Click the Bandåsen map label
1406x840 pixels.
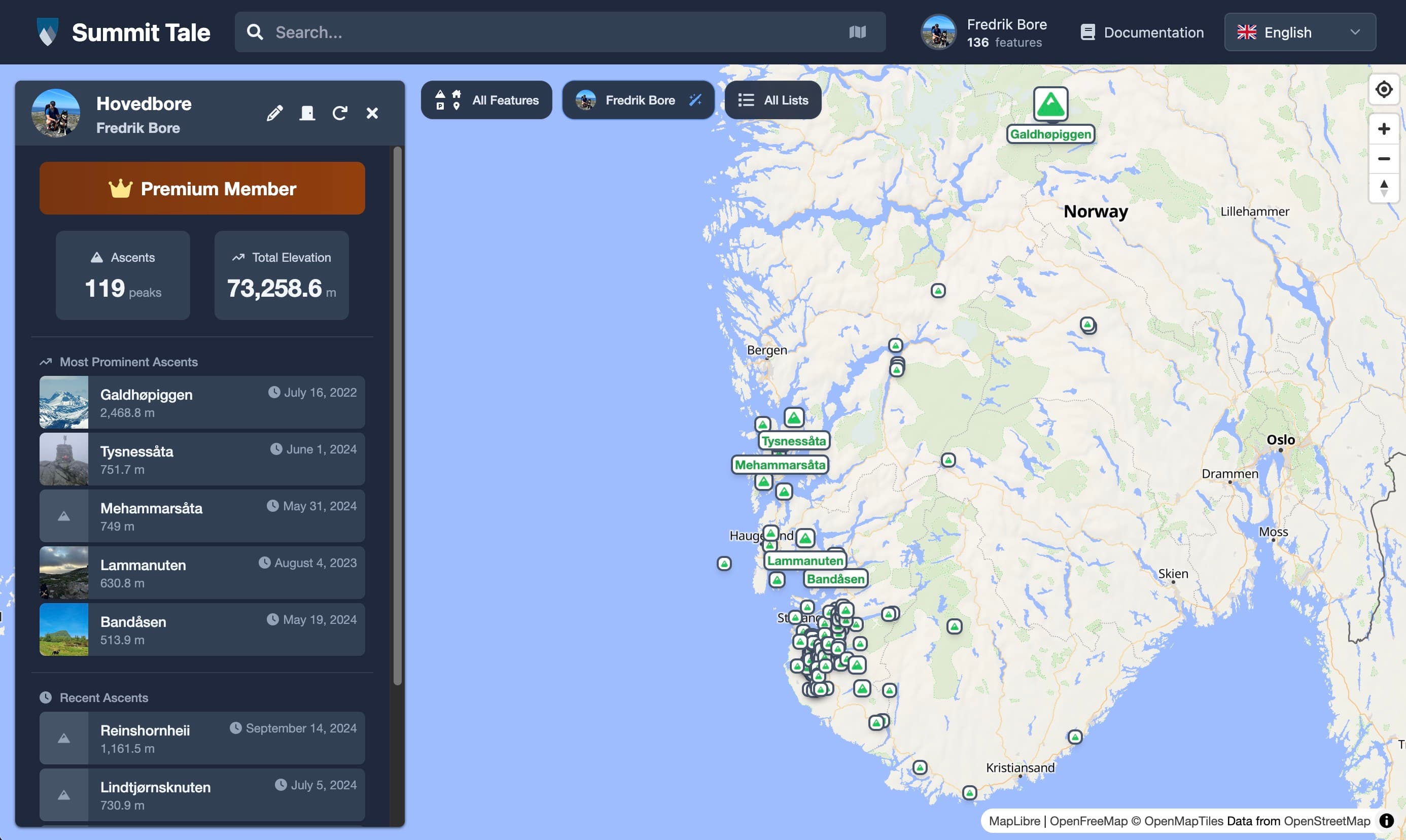tap(835, 579)
